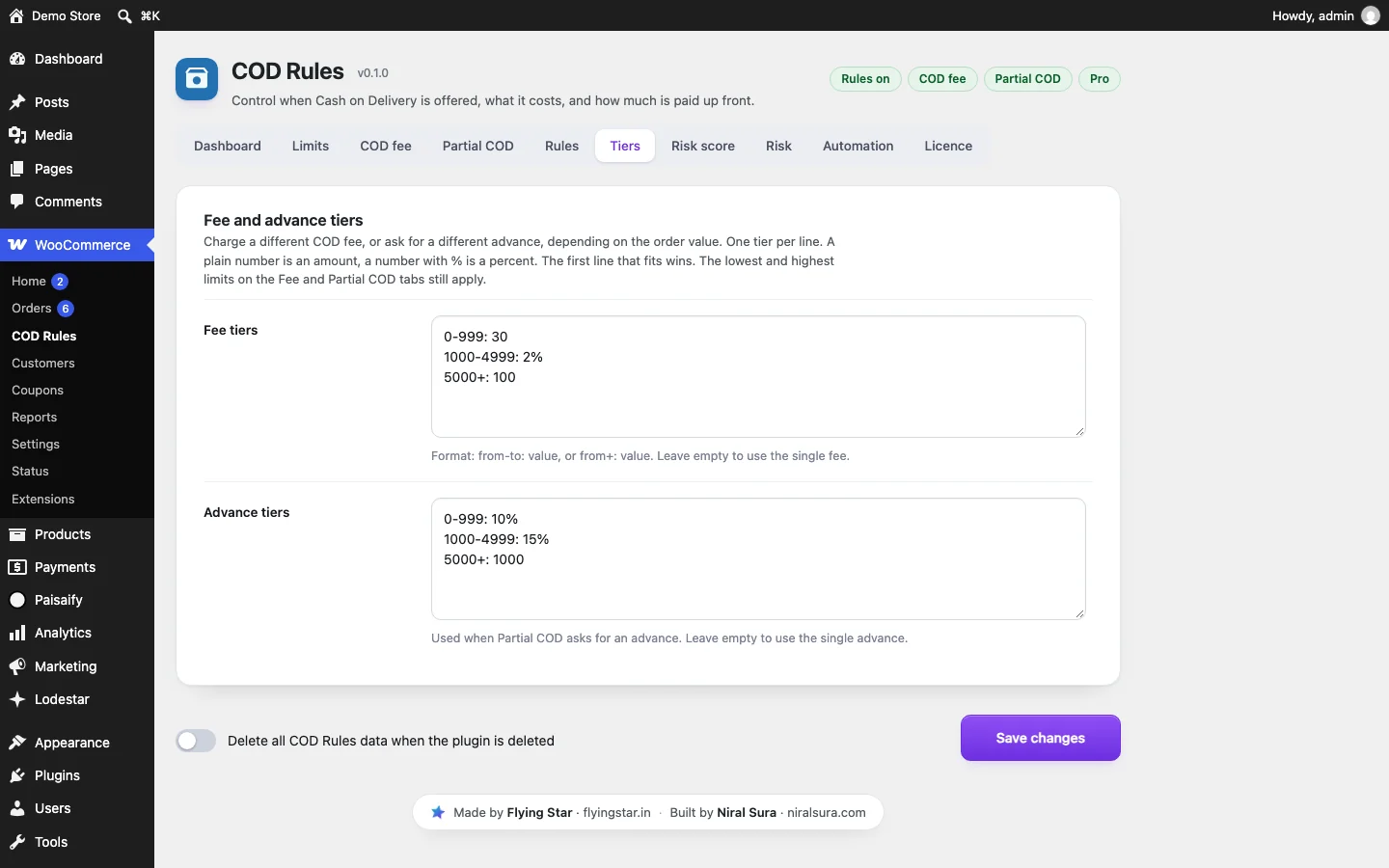Click the Pages icon in sidebar
The height and width of the screenshot is (868, 1389).
click(17, 169)
